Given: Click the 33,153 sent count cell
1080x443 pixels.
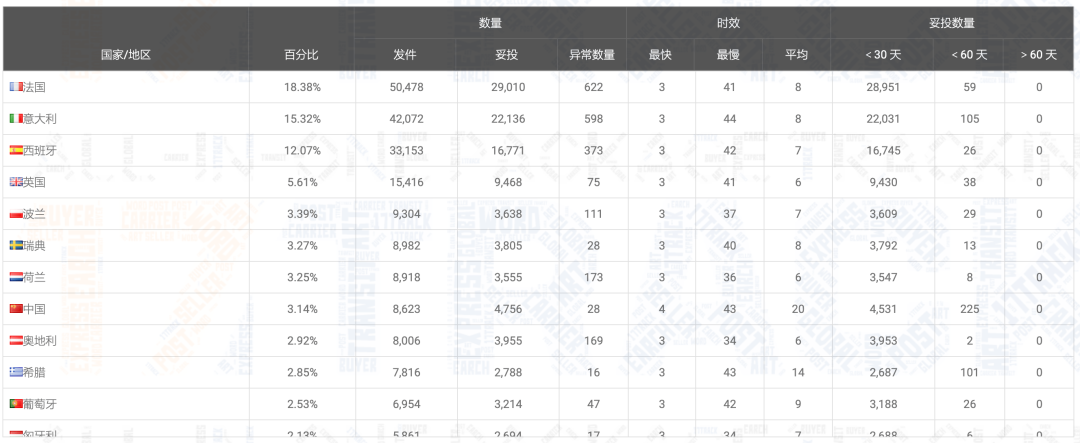Looking at the screenshot, I should pyautogui.click(x=406, y=151).
